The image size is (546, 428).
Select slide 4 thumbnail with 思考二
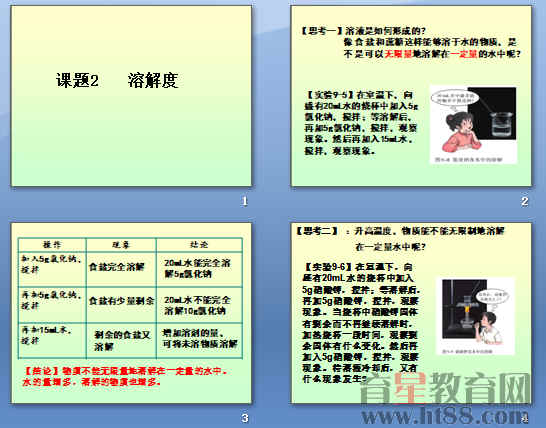(411, 313)
